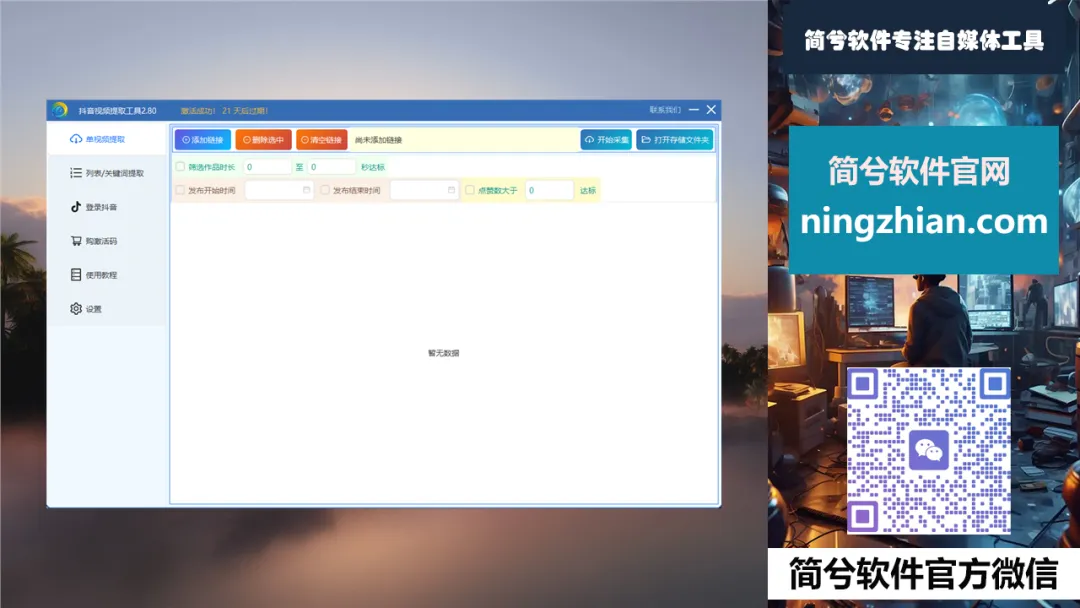Image resolution: width=1080 pixels, height=608 pixels.
Task: Click the 点赞数大于 number input
Action: 549,190
